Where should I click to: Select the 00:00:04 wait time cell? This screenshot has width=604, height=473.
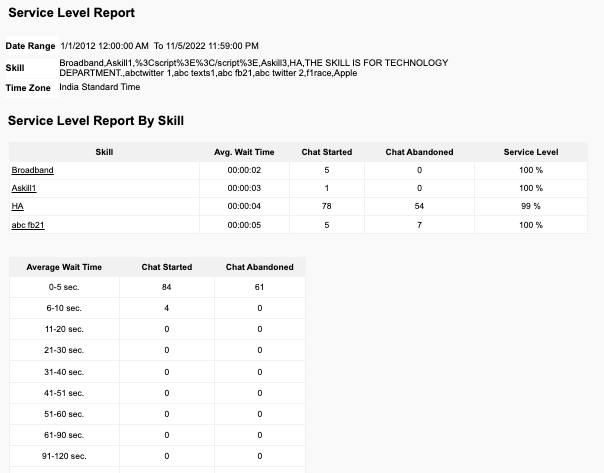click(244, 206)
